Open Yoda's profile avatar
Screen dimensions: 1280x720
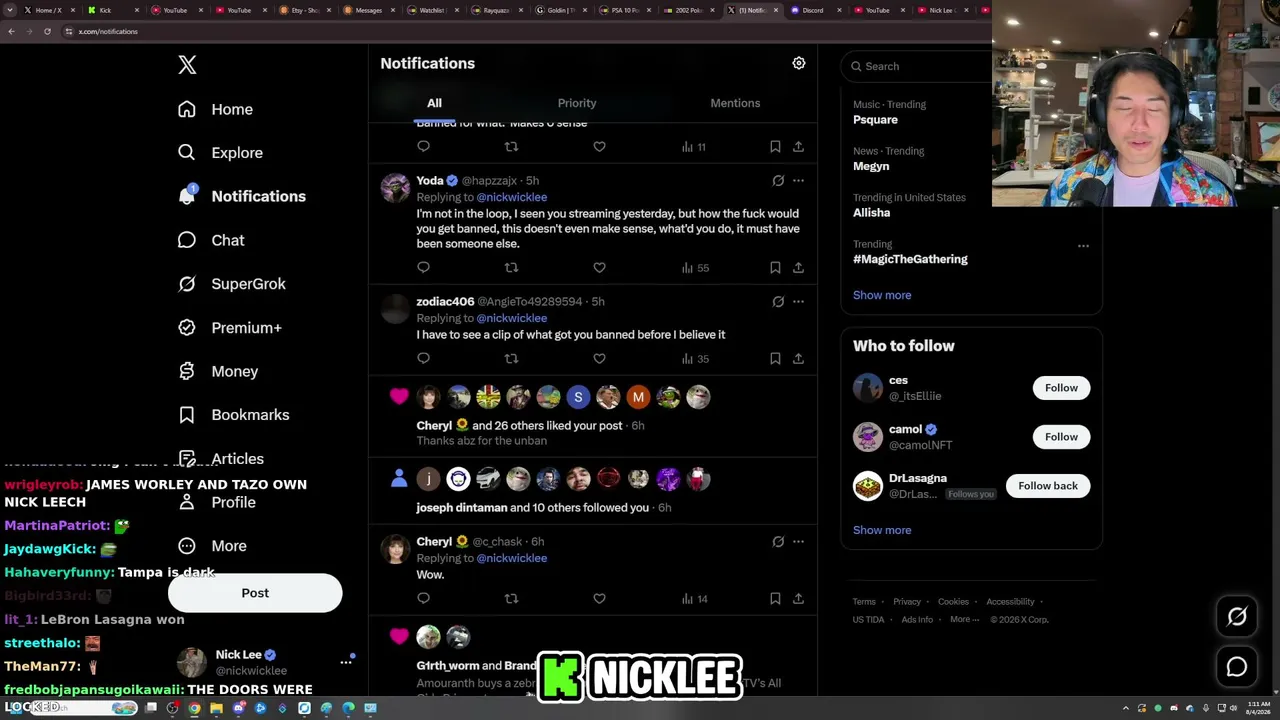coord(395,188)
